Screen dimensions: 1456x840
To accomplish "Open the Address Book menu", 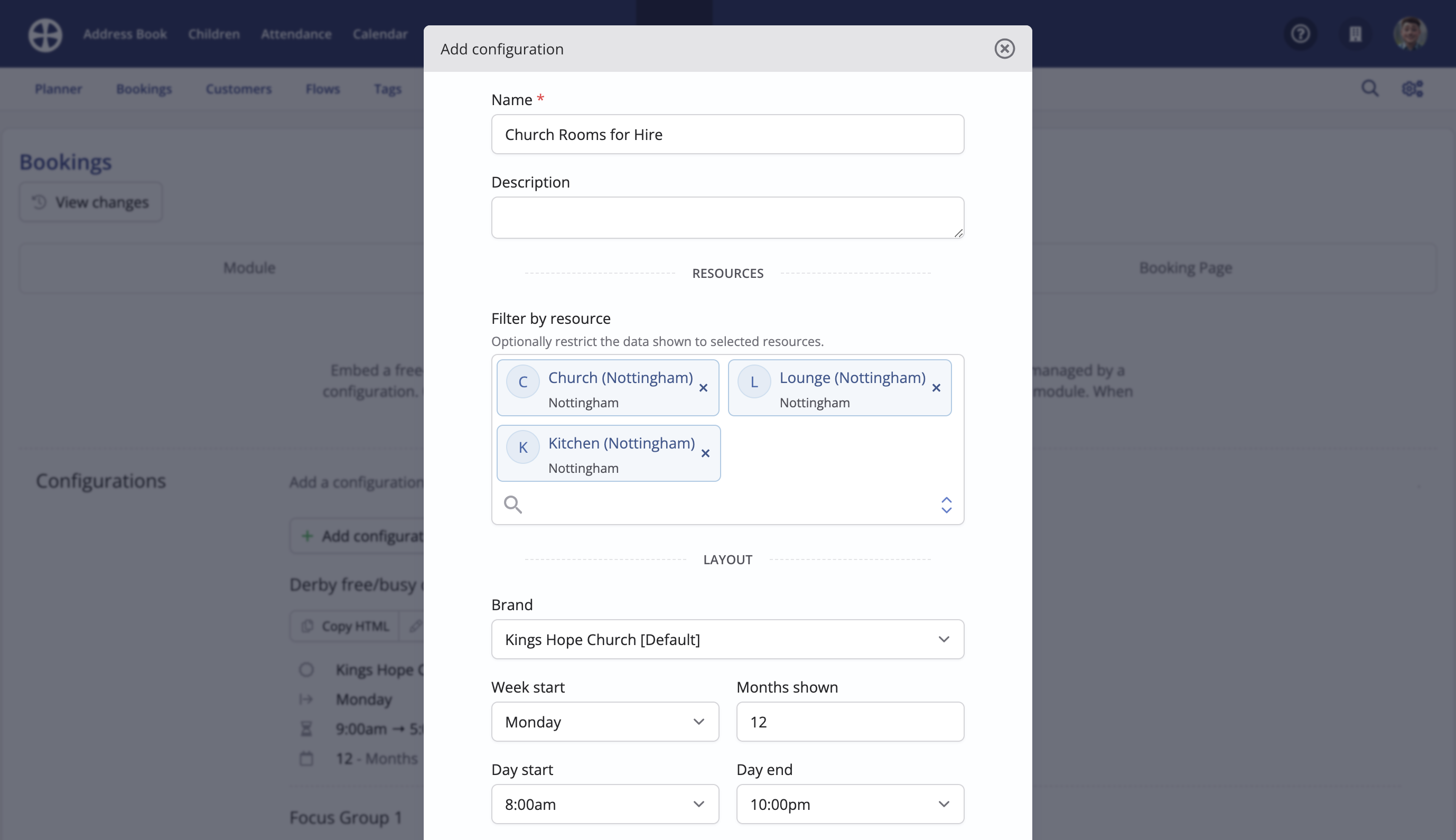I will [x=125, y=34].
